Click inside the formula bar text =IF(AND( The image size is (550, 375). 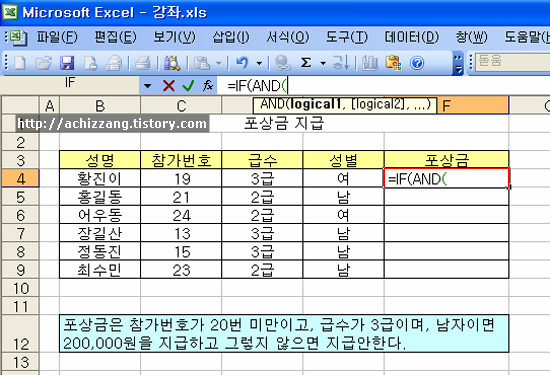pos(257,86)
